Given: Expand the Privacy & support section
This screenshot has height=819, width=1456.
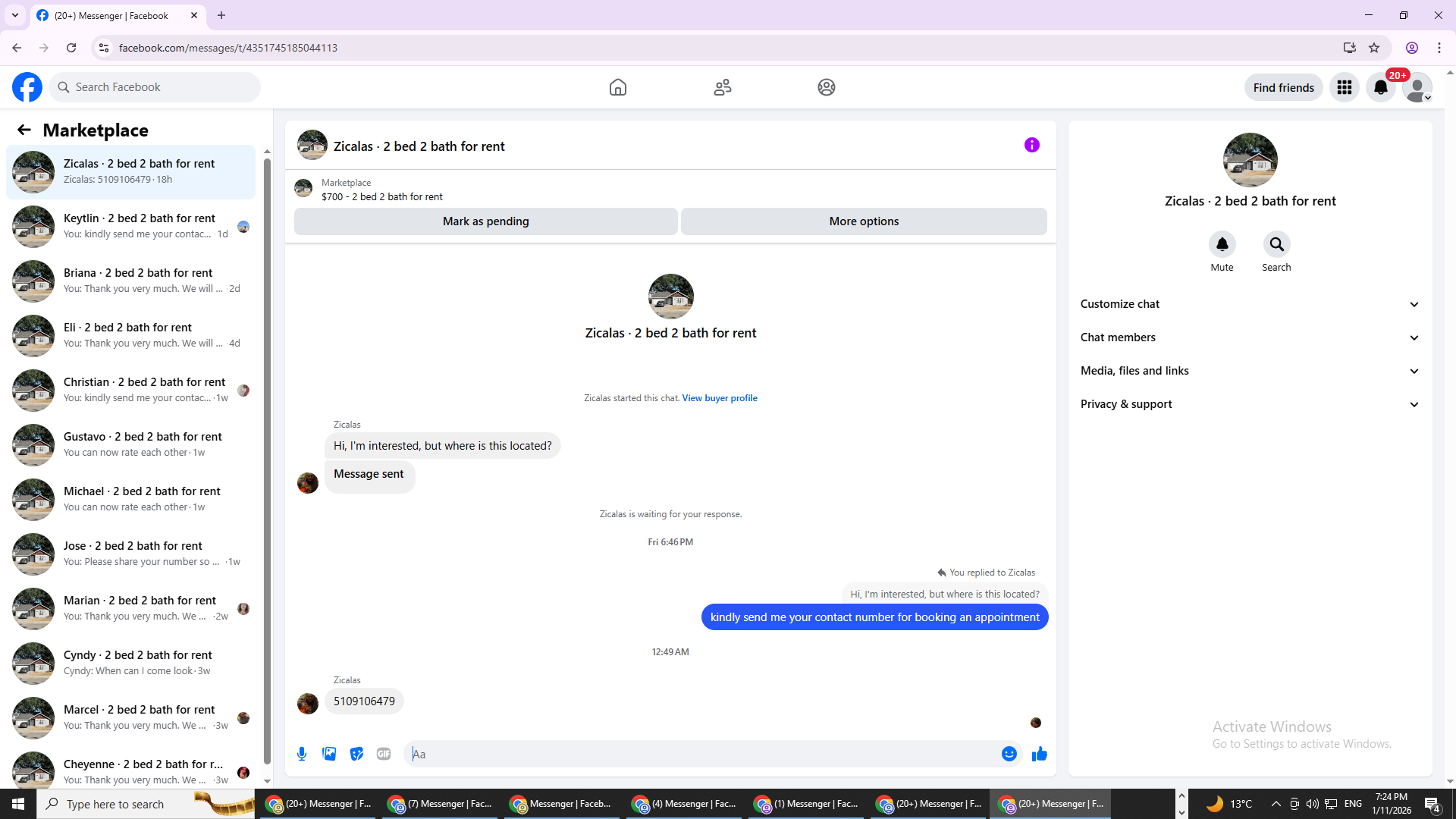Looking at the screenshot, I should 1250,404.
